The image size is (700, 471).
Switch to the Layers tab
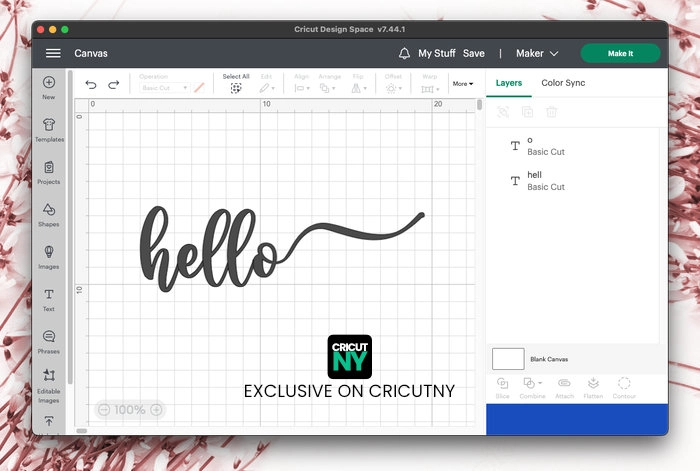click(508, 83)
